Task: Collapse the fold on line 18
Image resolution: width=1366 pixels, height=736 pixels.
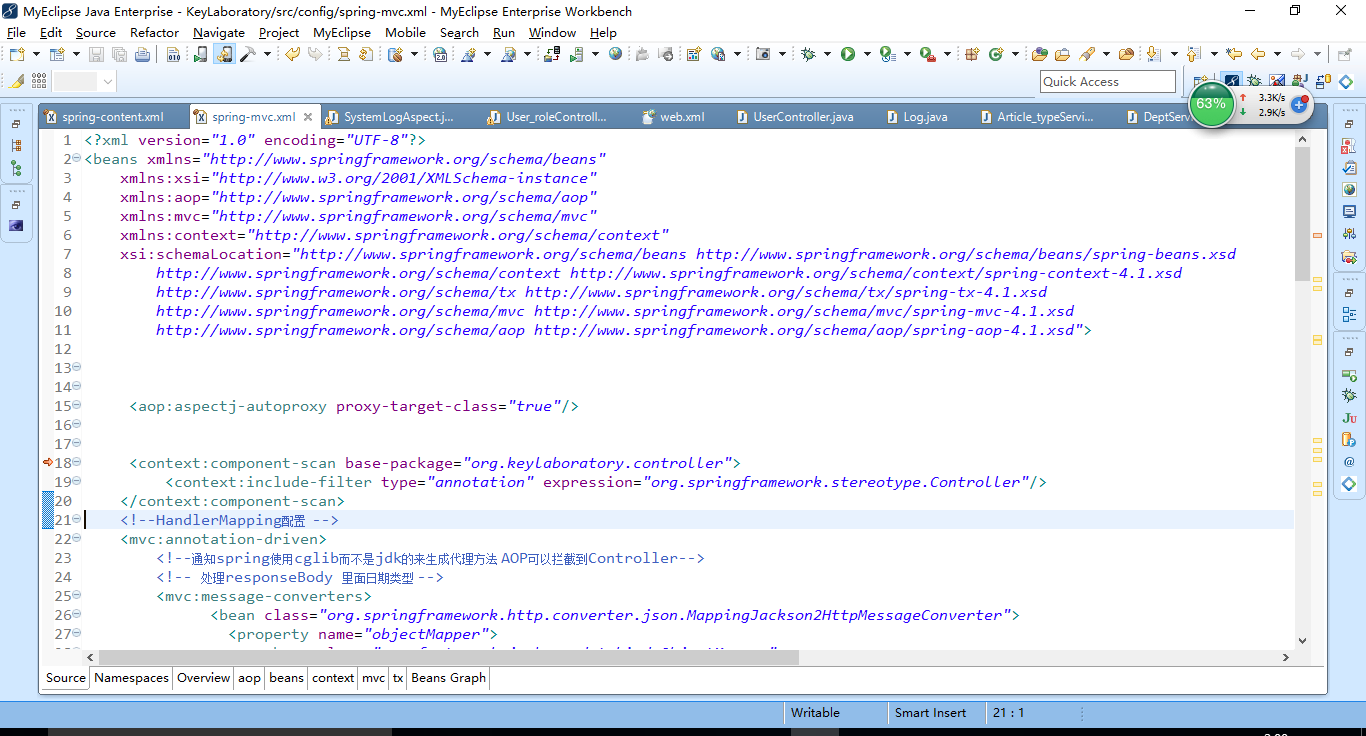Action: coord(77,462)
